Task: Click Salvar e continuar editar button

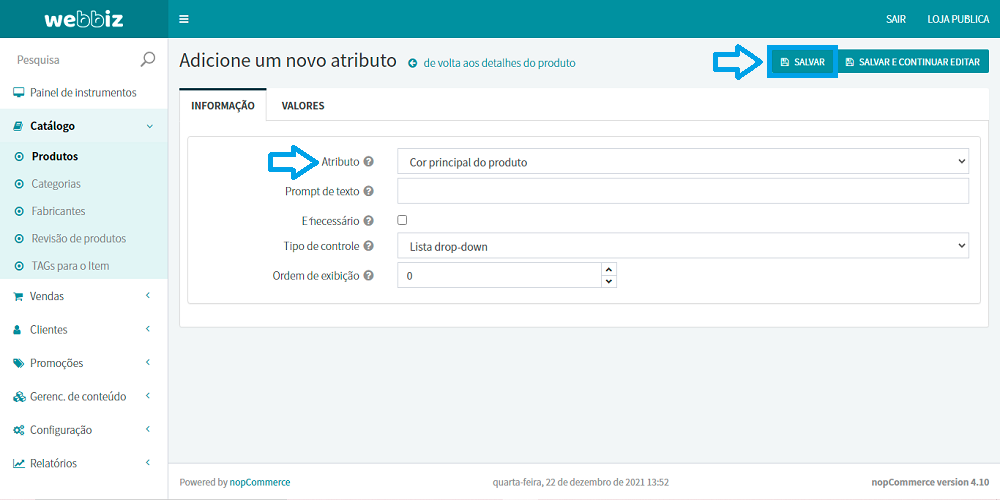Action: pyautogui.click(x=912, y=62)
